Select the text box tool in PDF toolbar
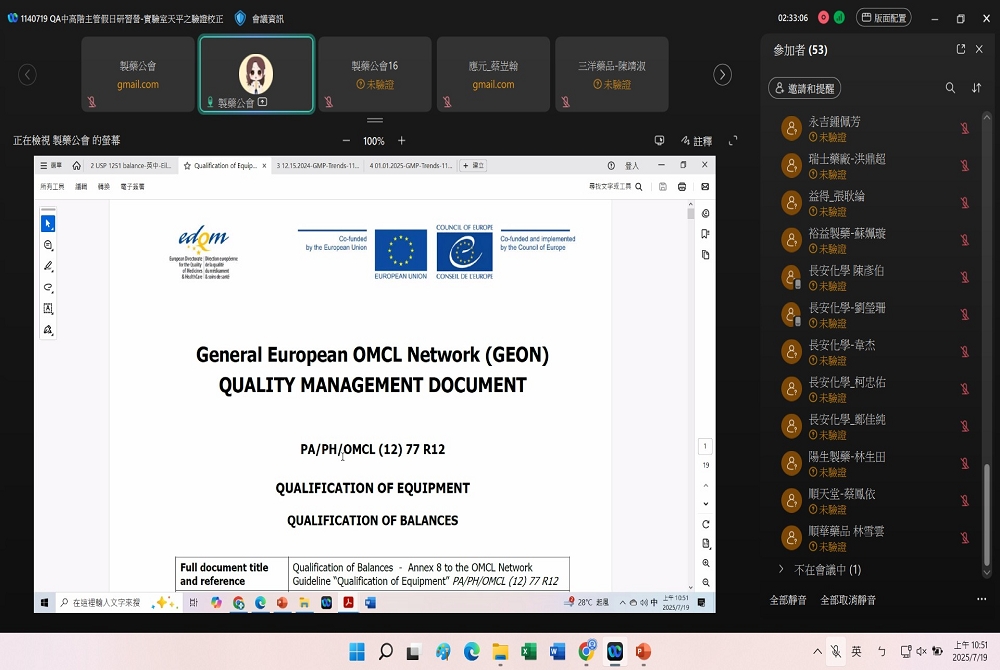 48,309
